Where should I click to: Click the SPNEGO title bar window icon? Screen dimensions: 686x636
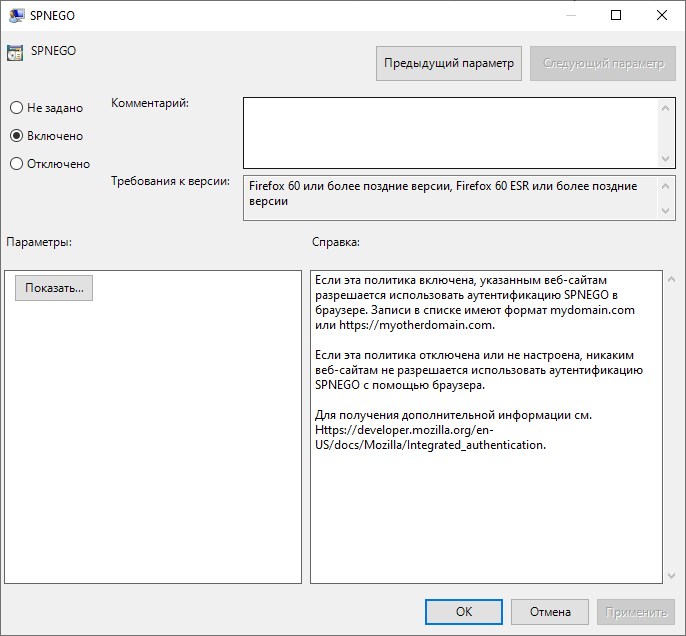[x=16, y=15]
